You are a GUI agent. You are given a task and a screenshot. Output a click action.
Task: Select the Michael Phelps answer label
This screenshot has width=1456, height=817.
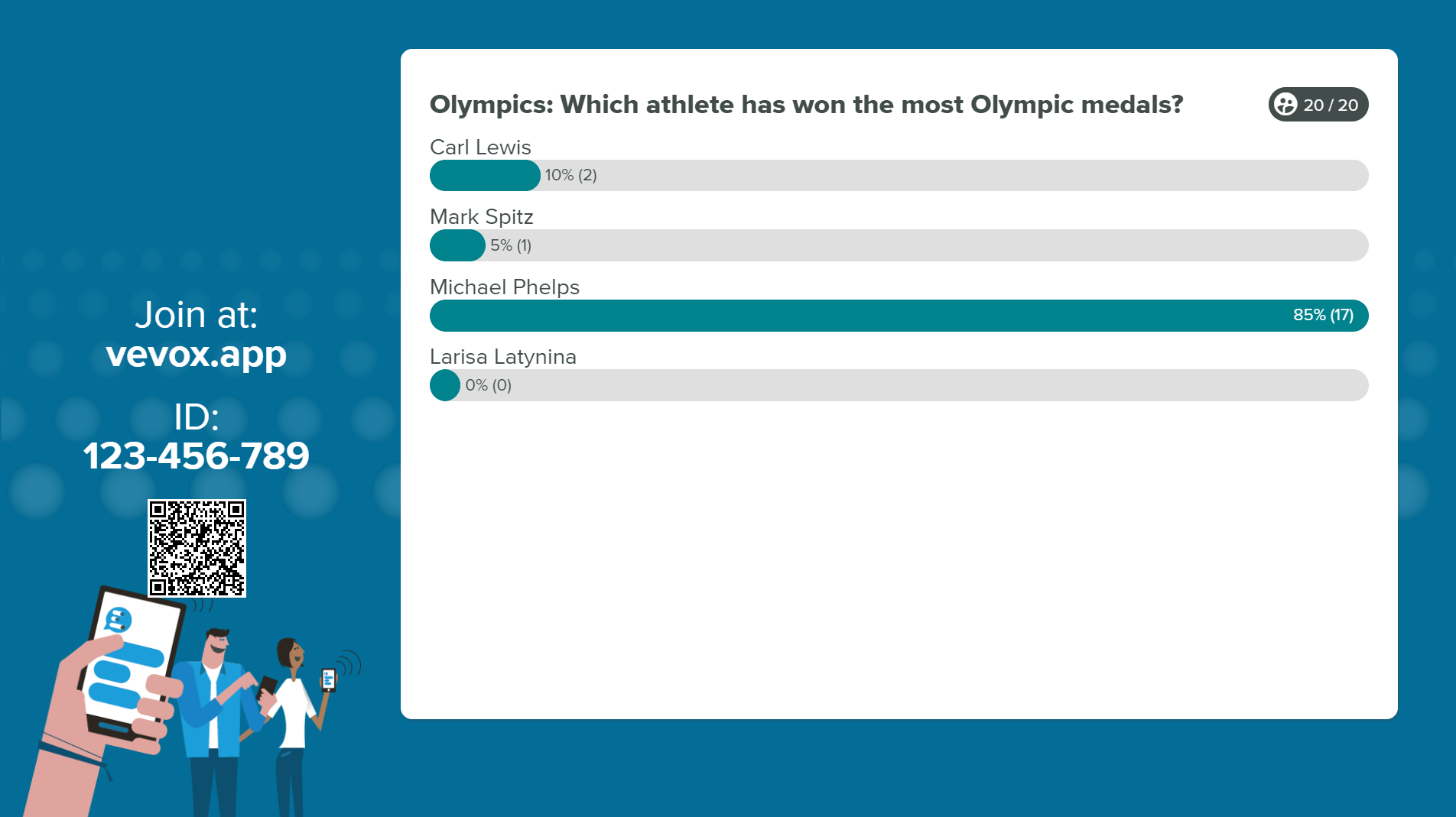(505, 287)
